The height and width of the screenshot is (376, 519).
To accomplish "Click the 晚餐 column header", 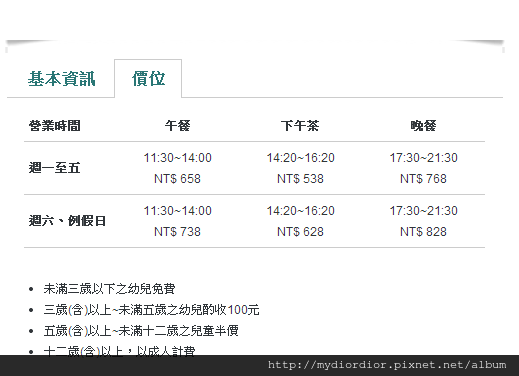I will (x=423, y=126).
